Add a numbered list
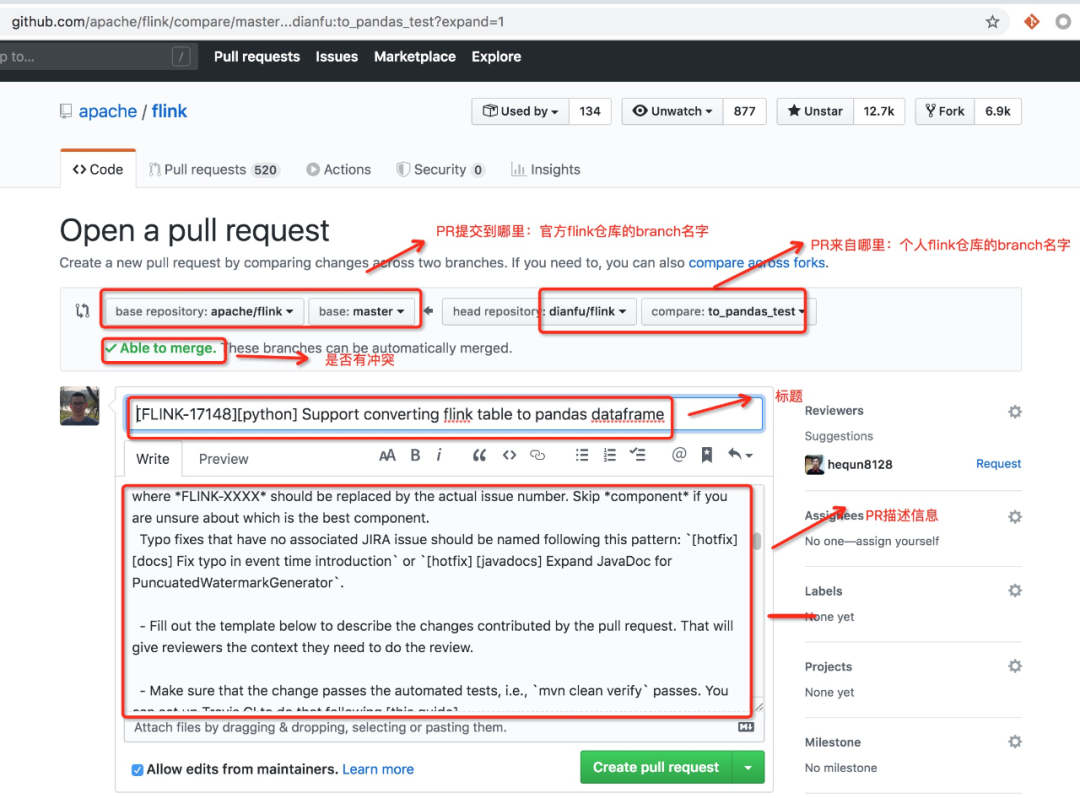Image resolution: width=1080 pixels, height=798 pixels. [x=610, y=455]
